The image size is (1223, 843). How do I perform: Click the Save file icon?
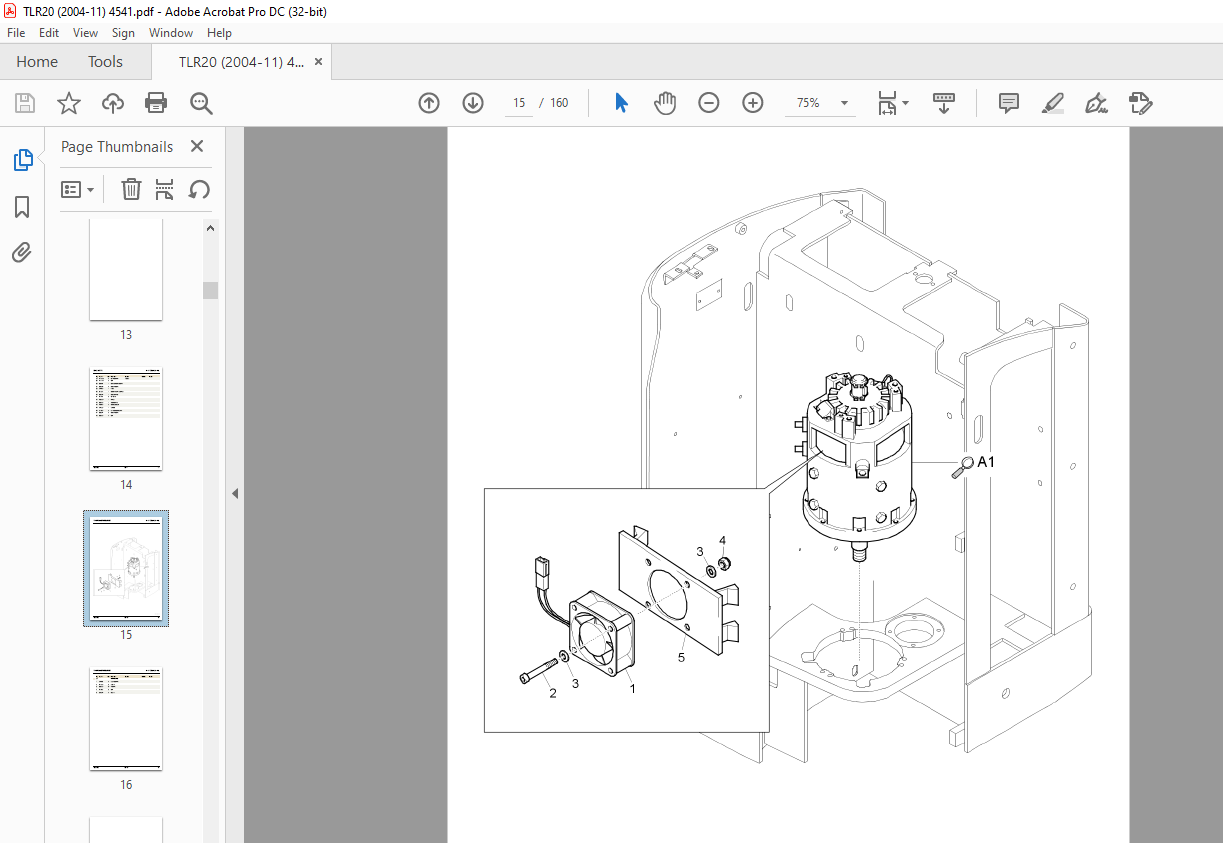(25, 103)
